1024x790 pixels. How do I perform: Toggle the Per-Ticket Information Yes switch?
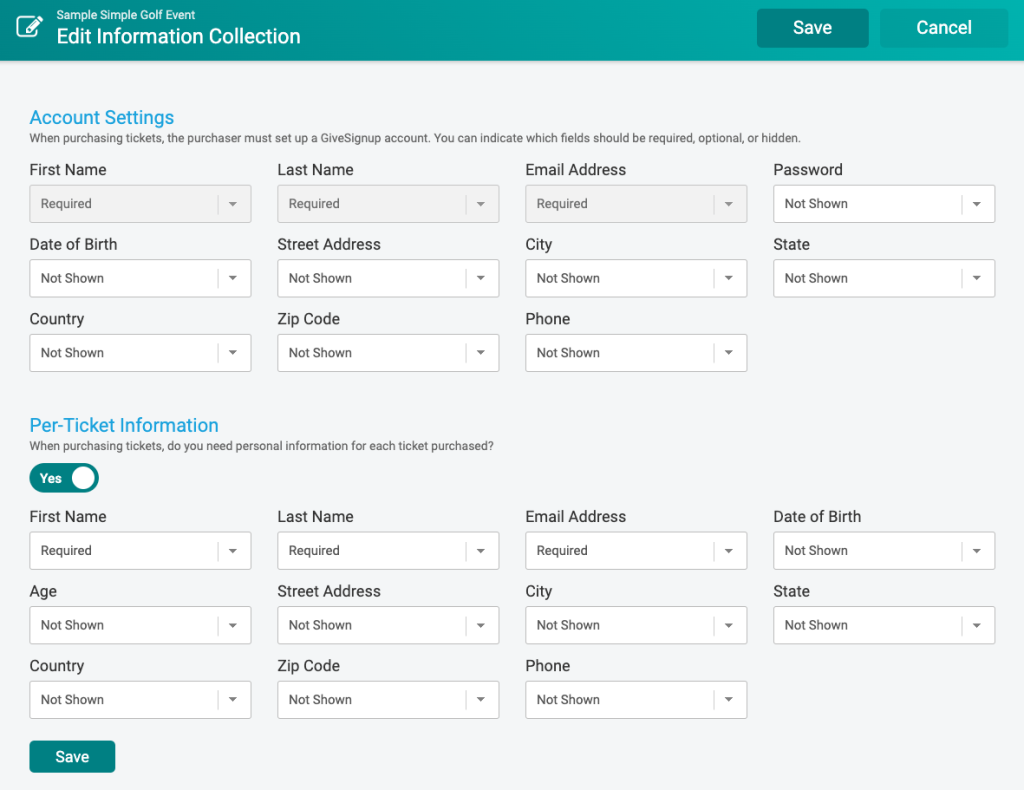click(64, 478)
